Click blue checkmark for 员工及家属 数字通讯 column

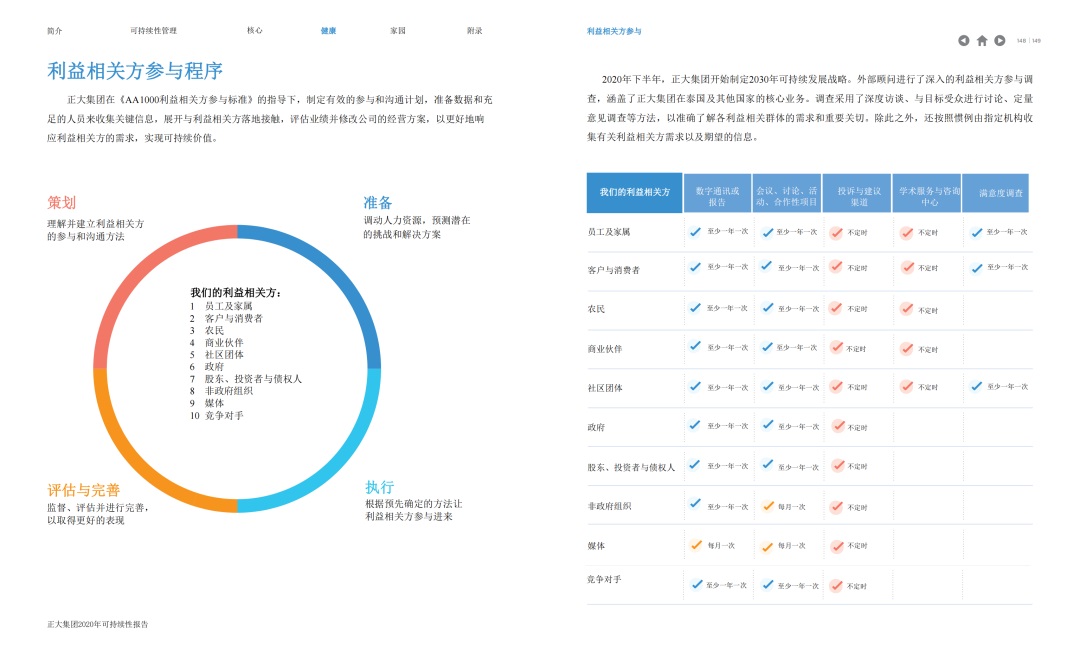tap(696, 231)
